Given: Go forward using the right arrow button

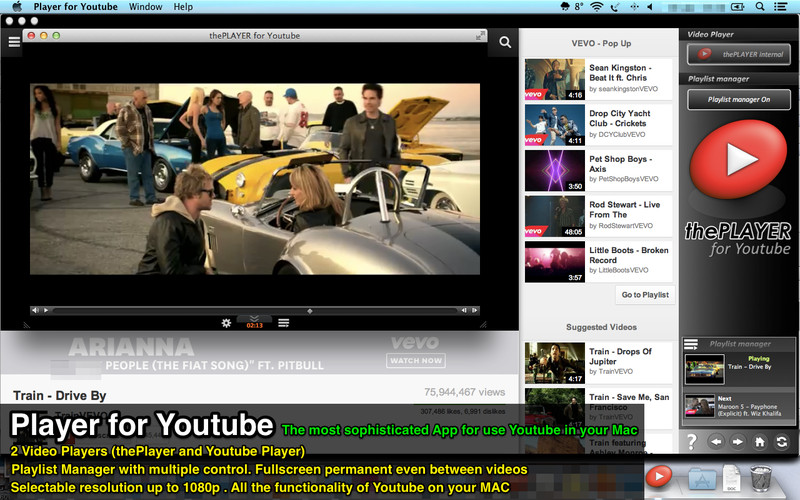Looking at the screenshot, I should pyautogui.click(x=738, y=442).
